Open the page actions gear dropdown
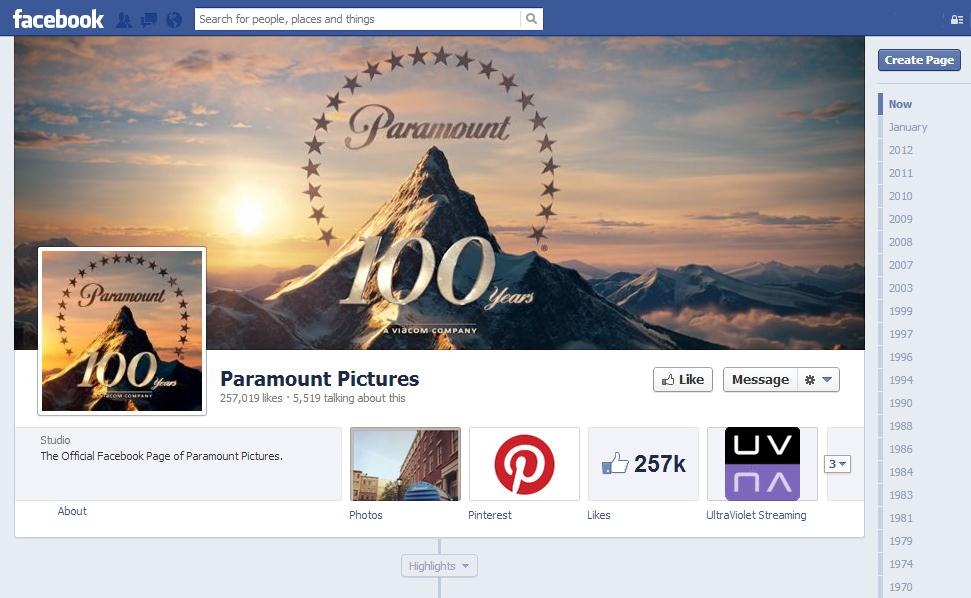This screenshot has width=971, height=598. (x=818, y=379)
